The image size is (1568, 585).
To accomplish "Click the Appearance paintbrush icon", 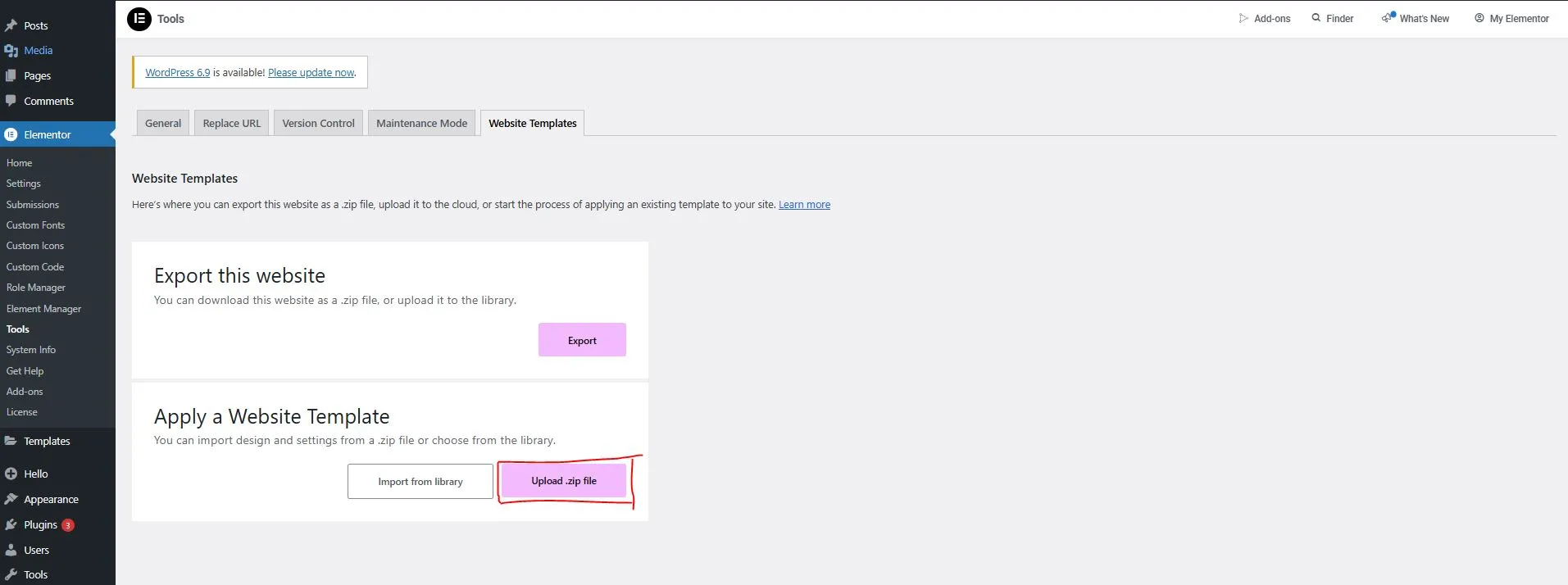I will [11, 499].
